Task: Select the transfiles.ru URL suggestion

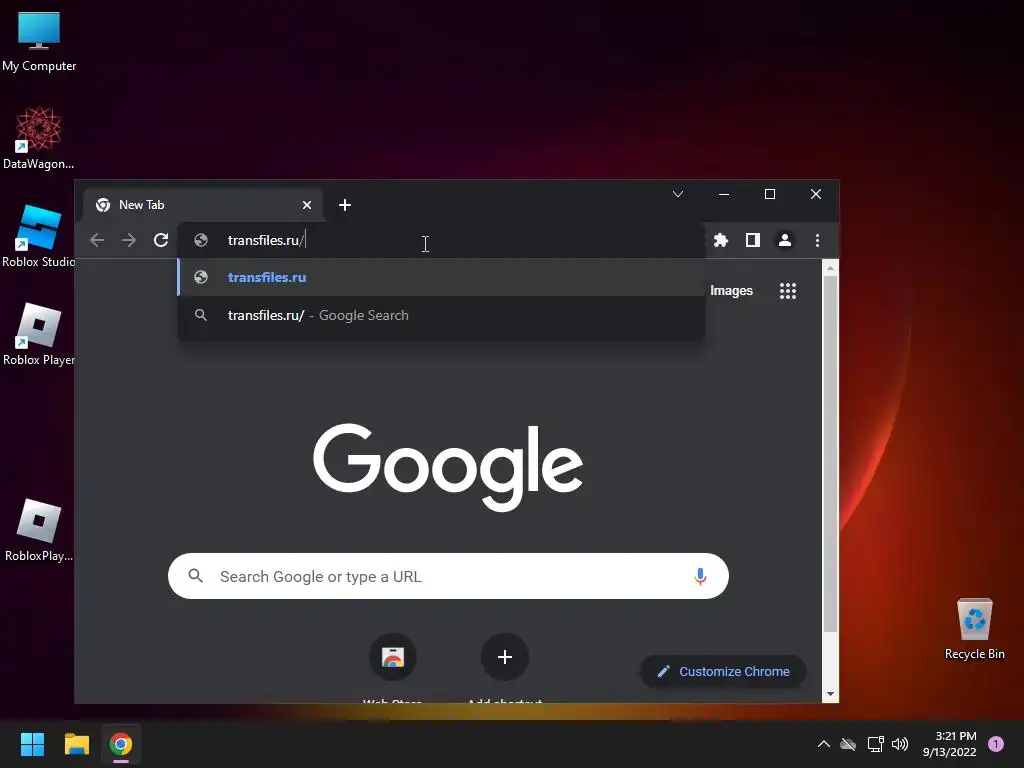Action: (441, 278)
